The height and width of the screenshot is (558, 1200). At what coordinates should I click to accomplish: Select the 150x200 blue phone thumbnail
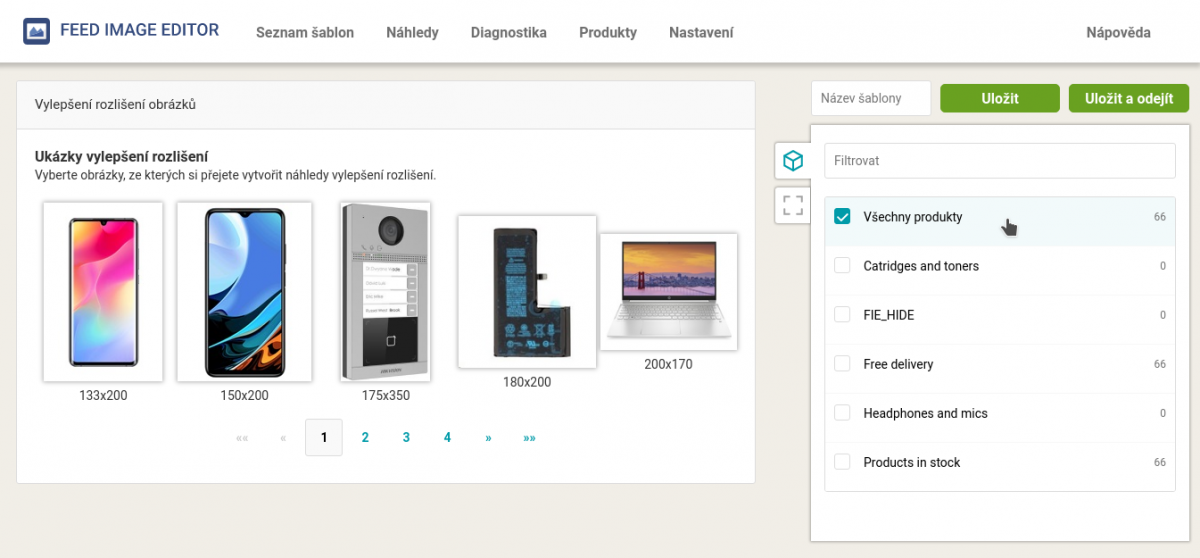tap(244, 292)
